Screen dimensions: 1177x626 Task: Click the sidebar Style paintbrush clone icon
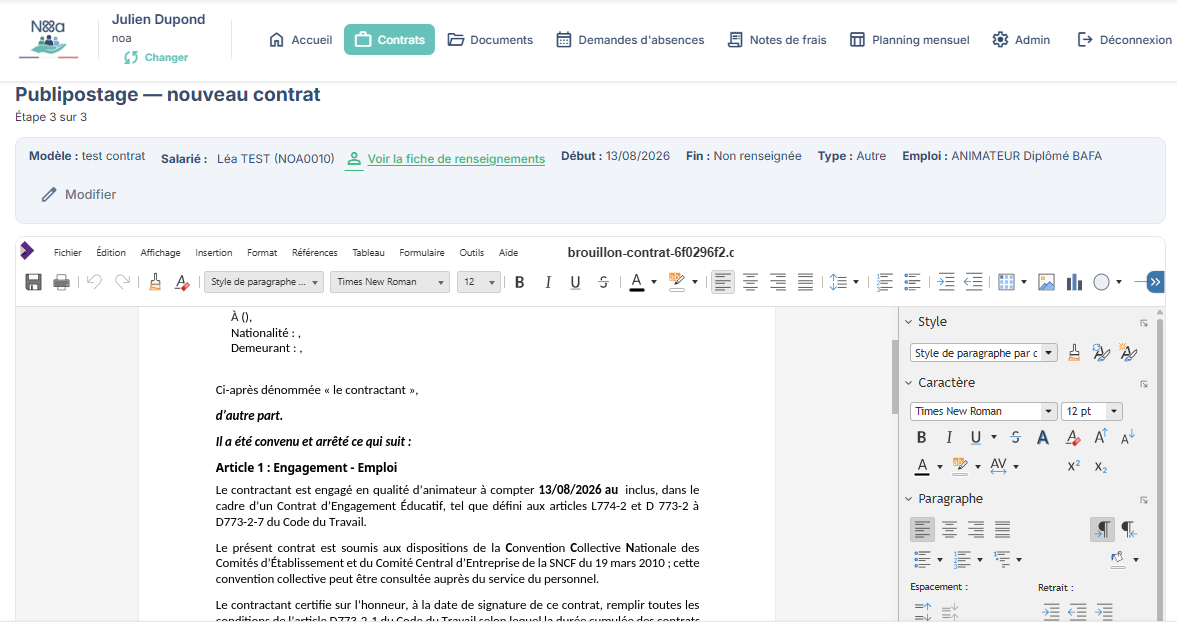[1074, 353]
